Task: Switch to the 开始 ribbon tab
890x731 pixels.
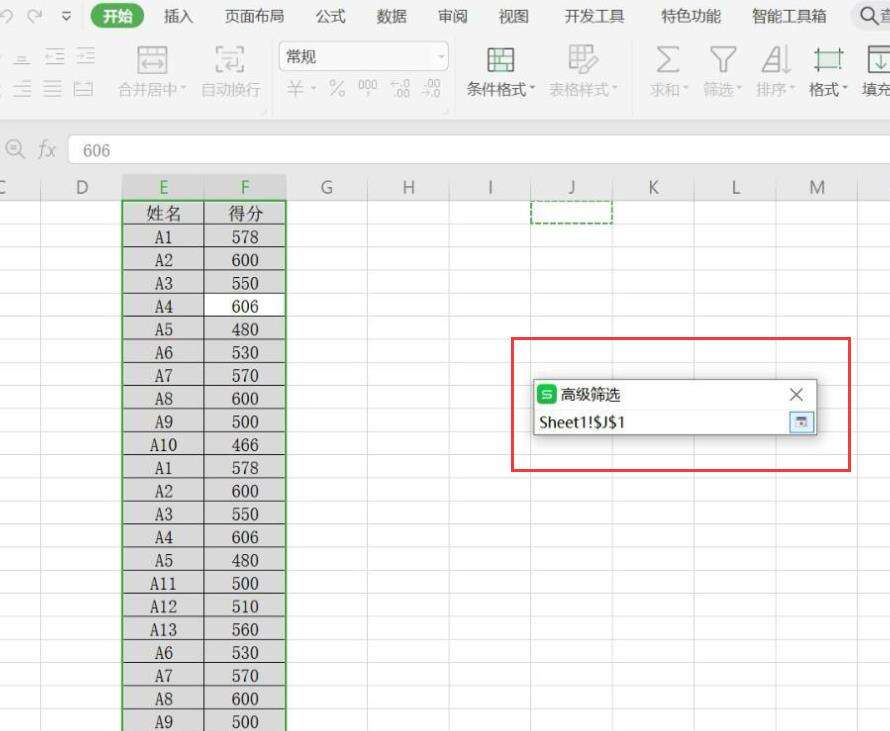Action: [x=117, y=16]
